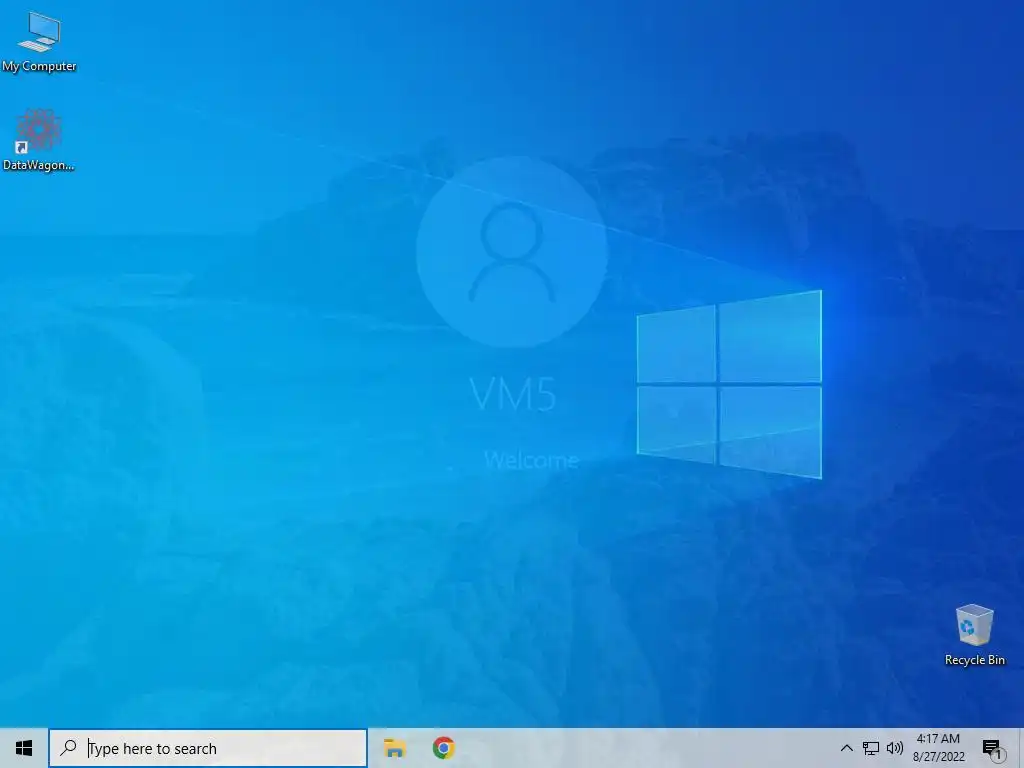
Task: Select the DataWagon desktop shortcut
Action: pyautogui.click(x=39, y=140)
